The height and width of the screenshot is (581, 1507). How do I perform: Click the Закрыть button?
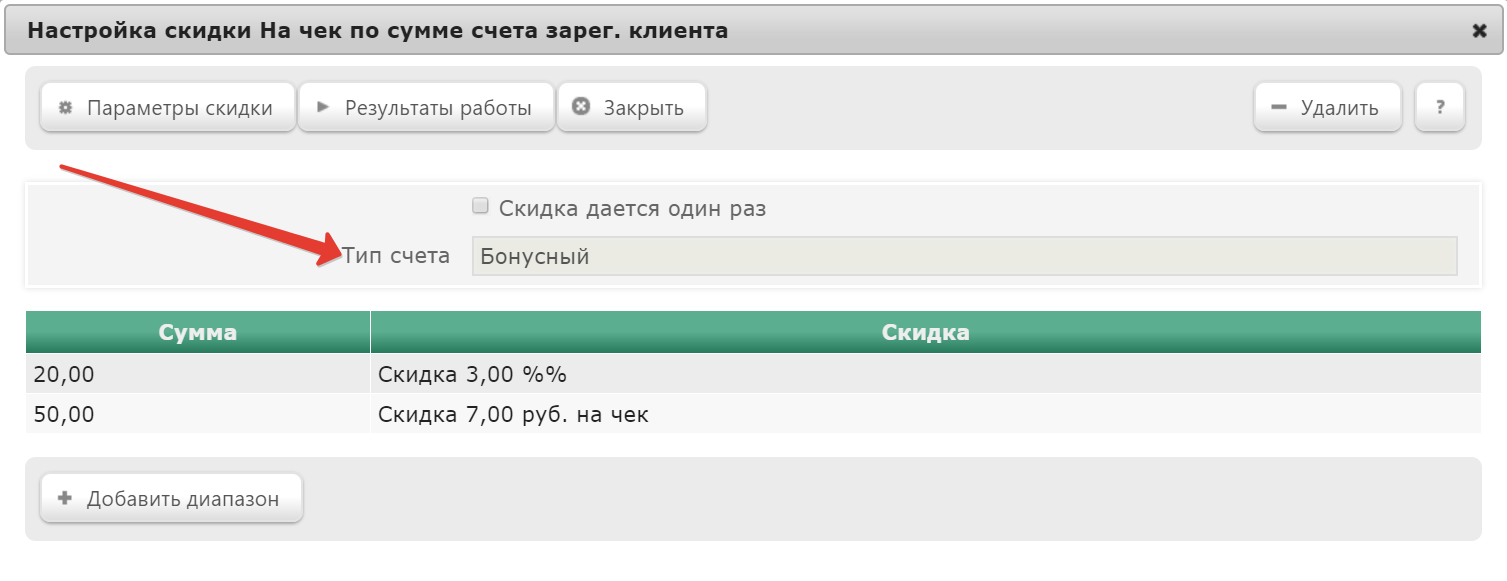(632, 107)
